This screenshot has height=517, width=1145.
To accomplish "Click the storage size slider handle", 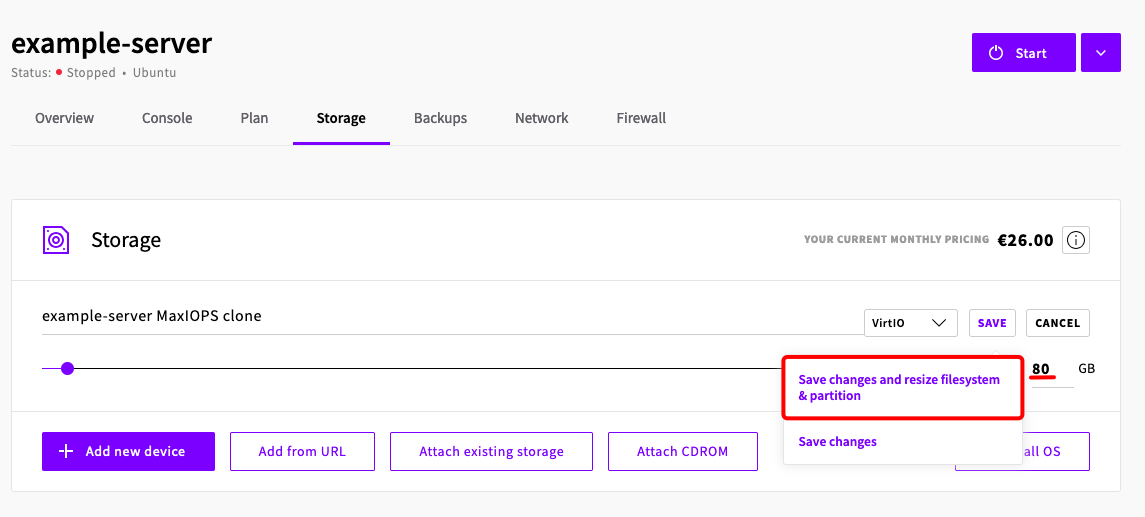I will (67, 369).
